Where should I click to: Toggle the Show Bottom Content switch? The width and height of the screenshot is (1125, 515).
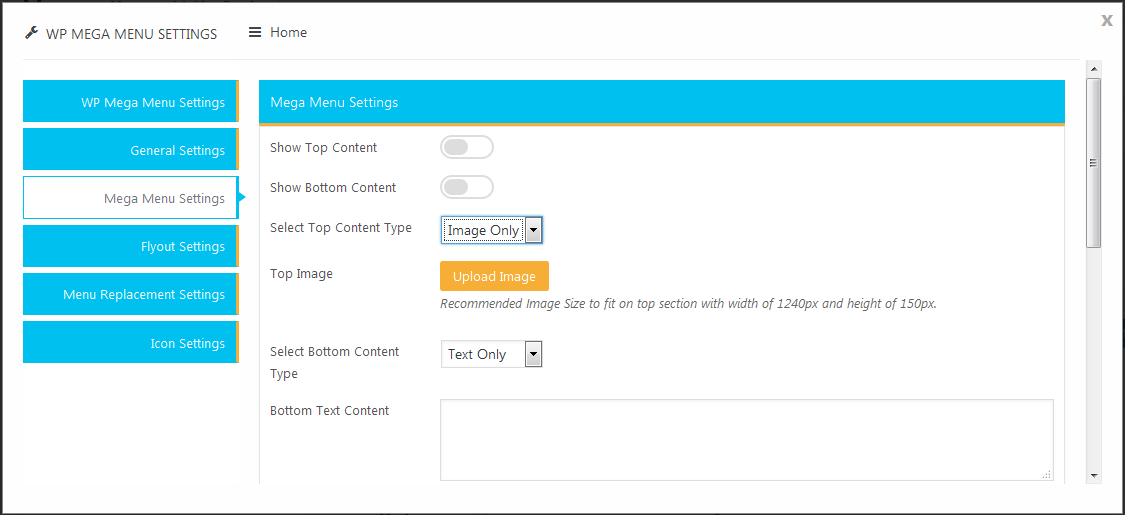467,187
